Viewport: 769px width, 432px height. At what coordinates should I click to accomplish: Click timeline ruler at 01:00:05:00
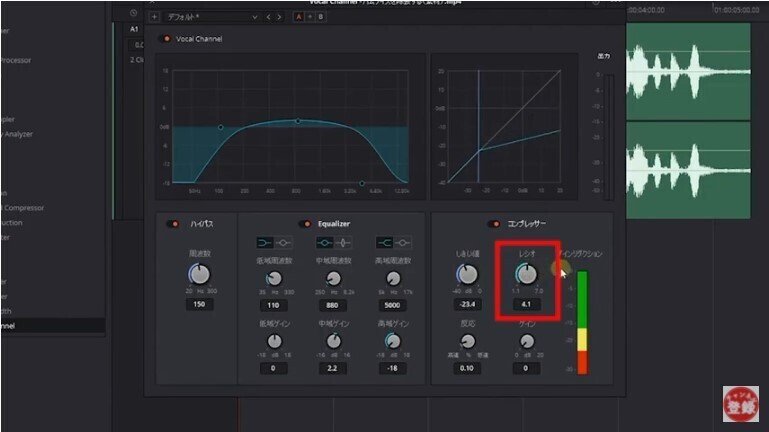tap(736, 10)
